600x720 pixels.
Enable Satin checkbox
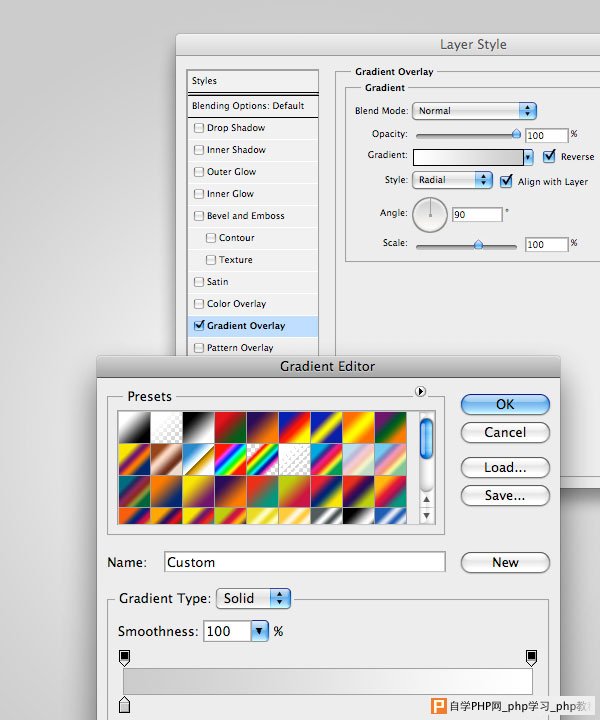199,282
